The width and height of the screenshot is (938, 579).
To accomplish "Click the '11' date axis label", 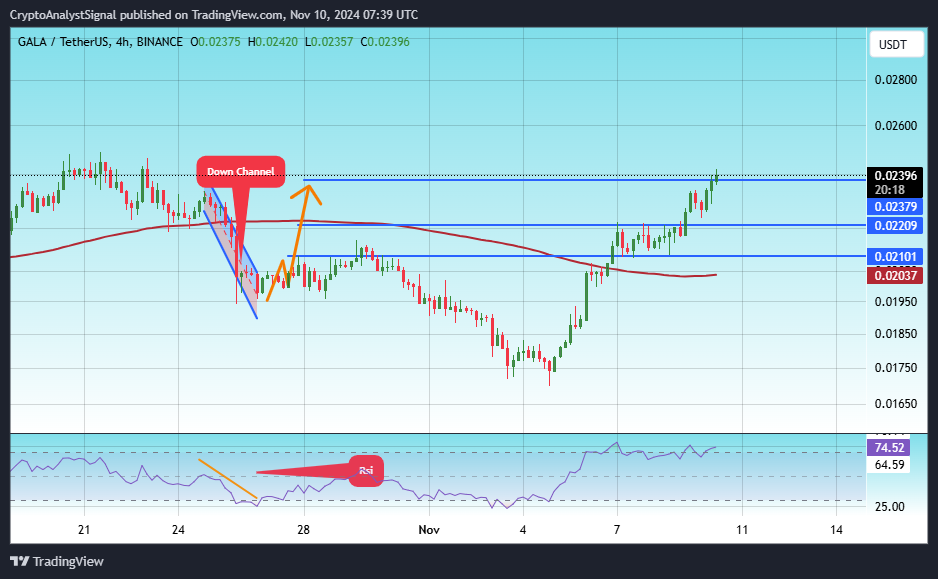I will point(742,529).
